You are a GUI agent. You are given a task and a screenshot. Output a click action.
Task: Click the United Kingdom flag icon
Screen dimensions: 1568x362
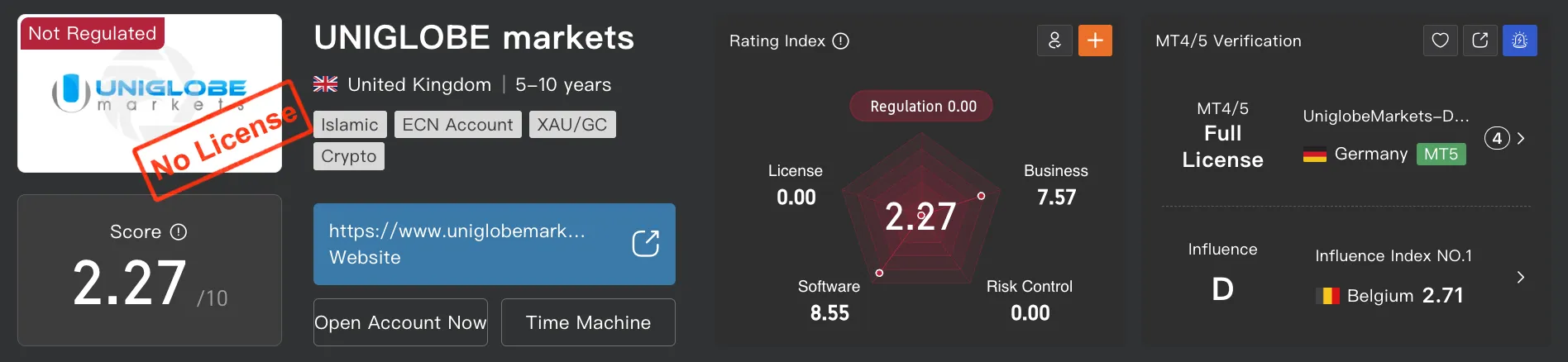(325, 84)
